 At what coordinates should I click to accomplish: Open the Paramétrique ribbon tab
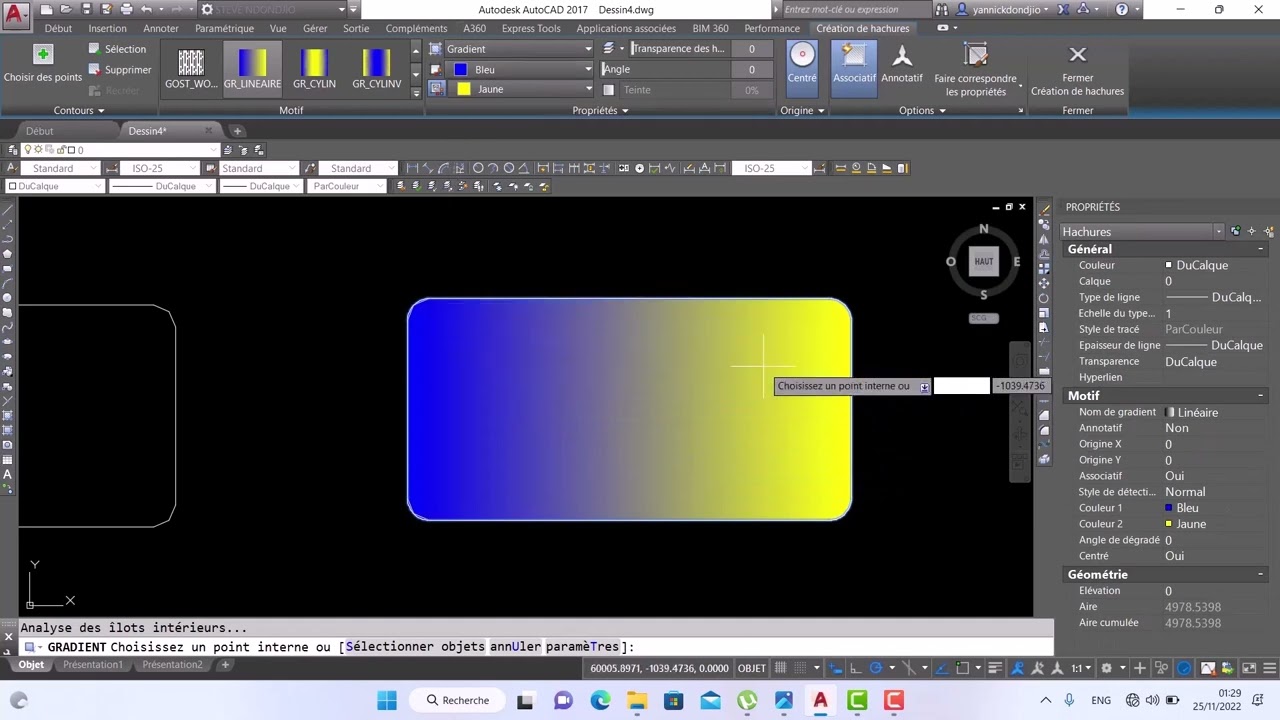(x=224, y=29)
